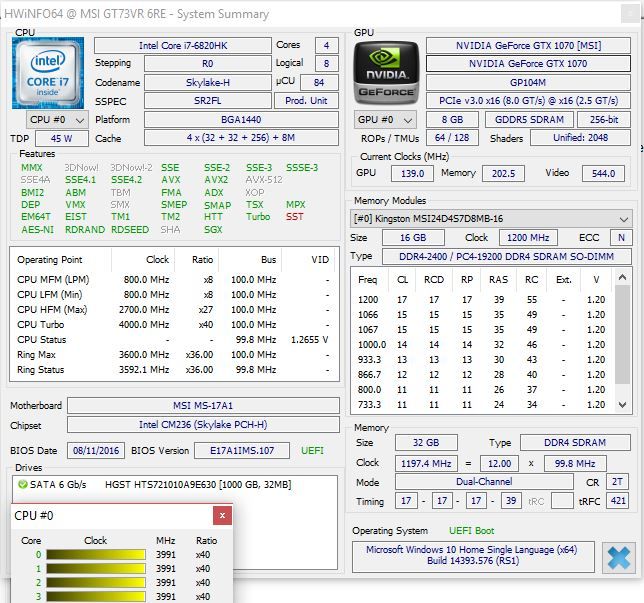Click the video clock 544.0 value
This screenshot has height=603, width=644.
click(x=603, y=173)
